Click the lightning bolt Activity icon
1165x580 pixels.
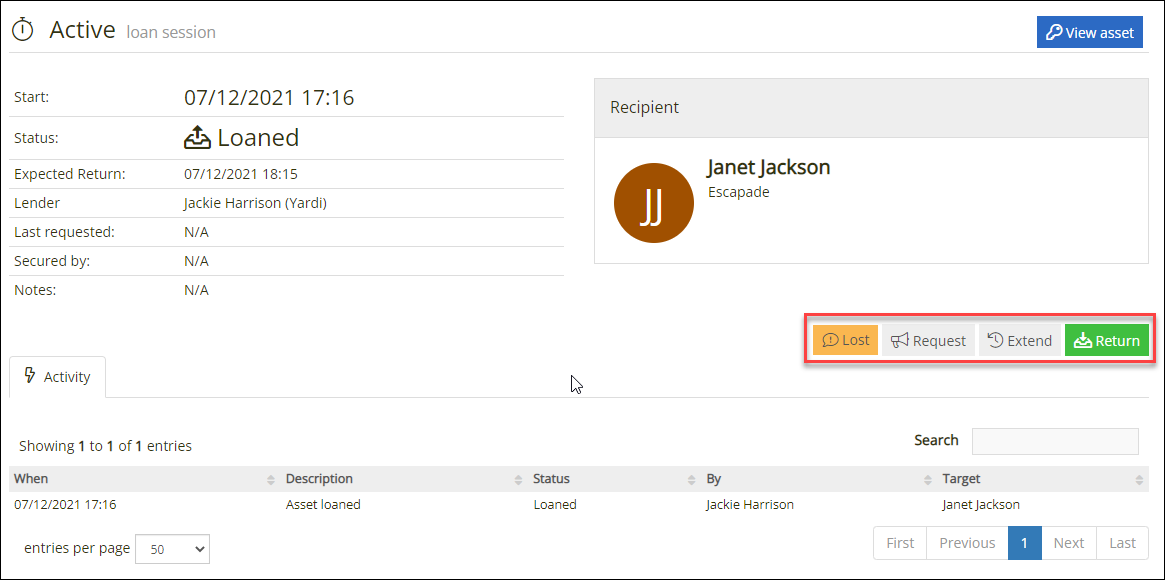[x=30, y=374]
